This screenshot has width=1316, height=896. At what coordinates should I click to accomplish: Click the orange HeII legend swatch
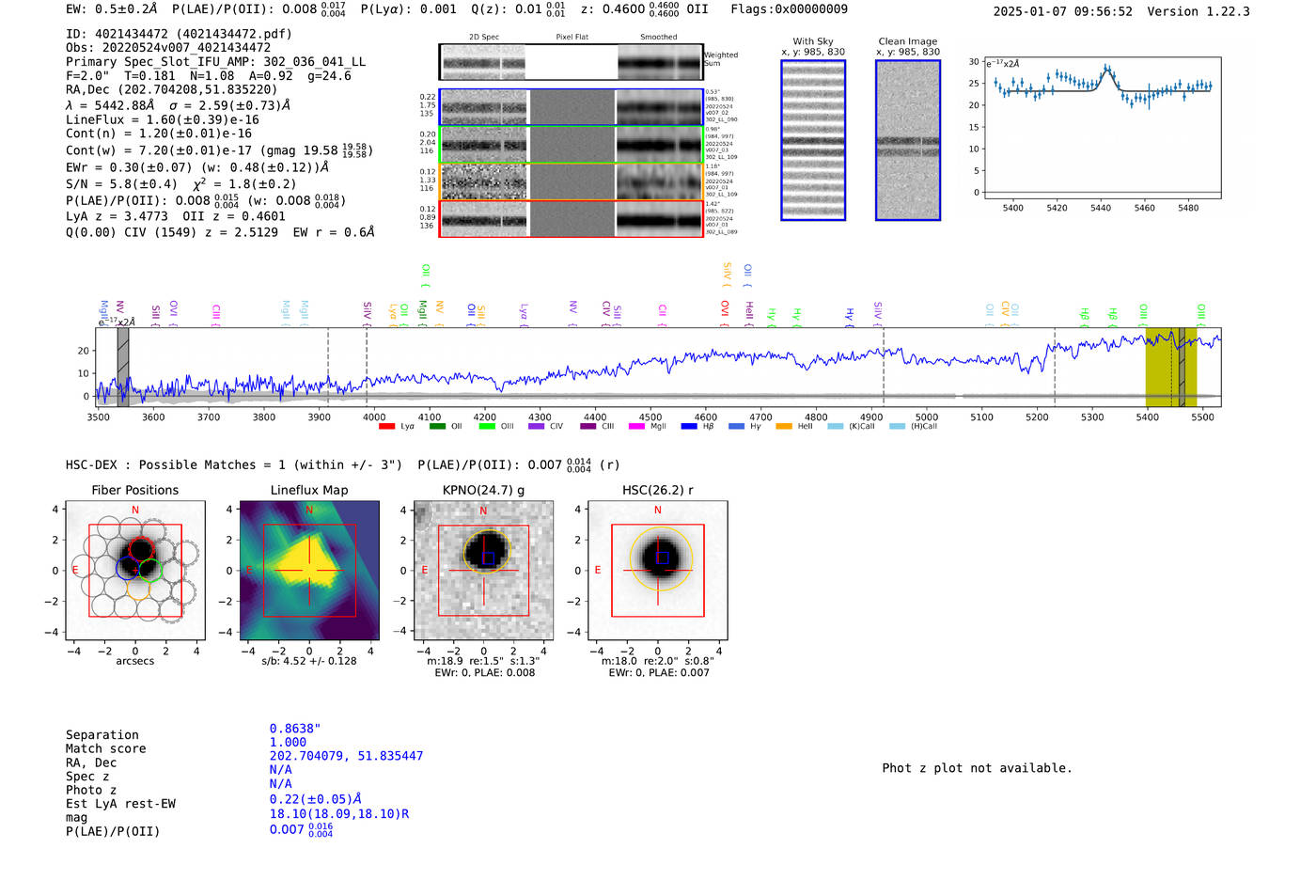click(784, 427)
